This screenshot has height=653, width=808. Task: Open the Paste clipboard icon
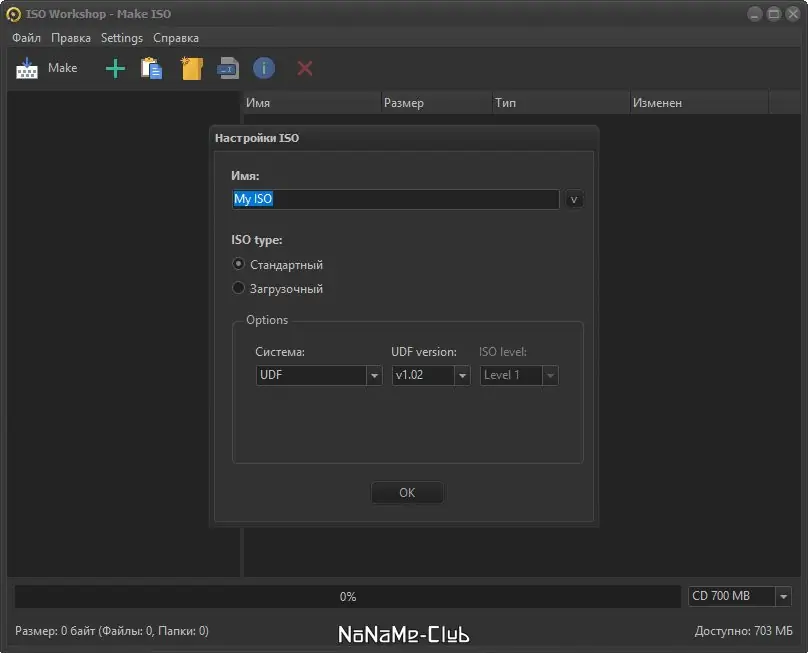[152, 67]
